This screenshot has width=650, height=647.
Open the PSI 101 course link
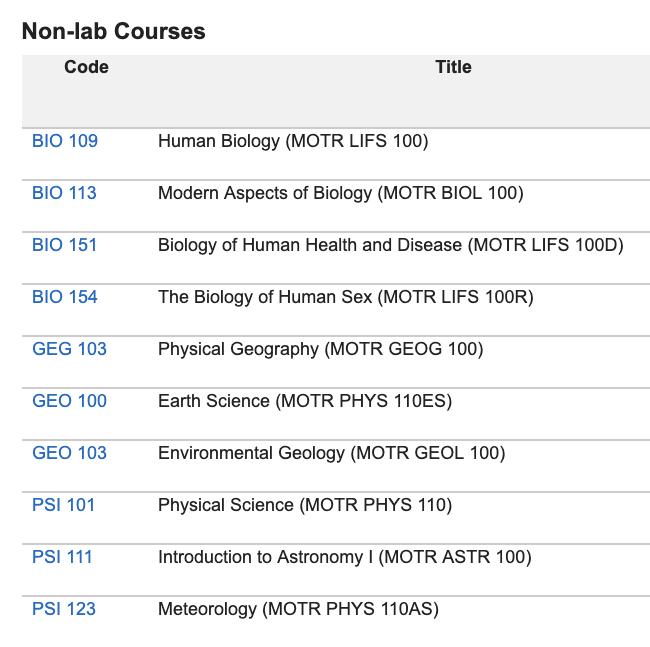(x=63, y=505)
